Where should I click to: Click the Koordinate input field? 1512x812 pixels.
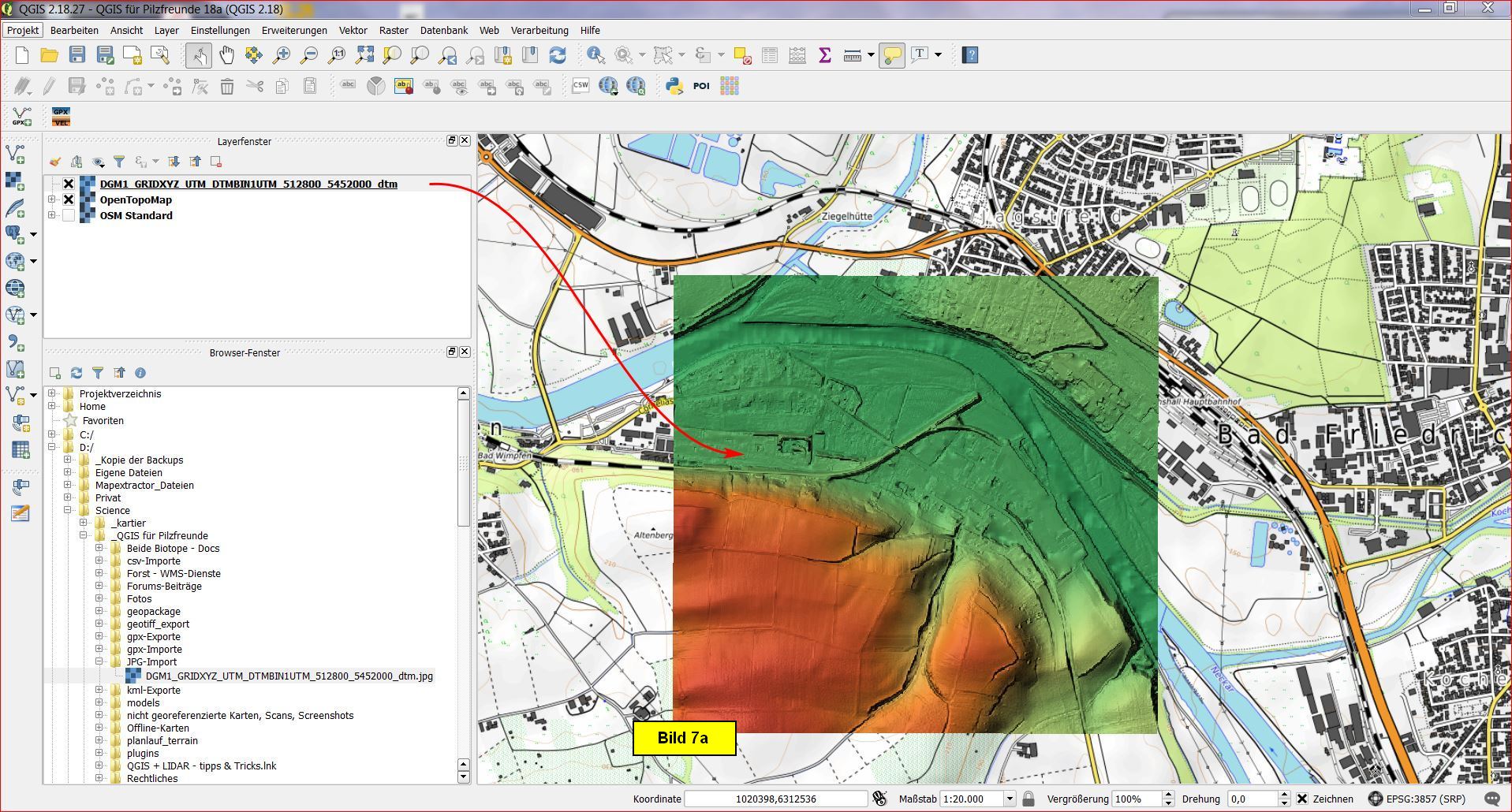point(775,799)
